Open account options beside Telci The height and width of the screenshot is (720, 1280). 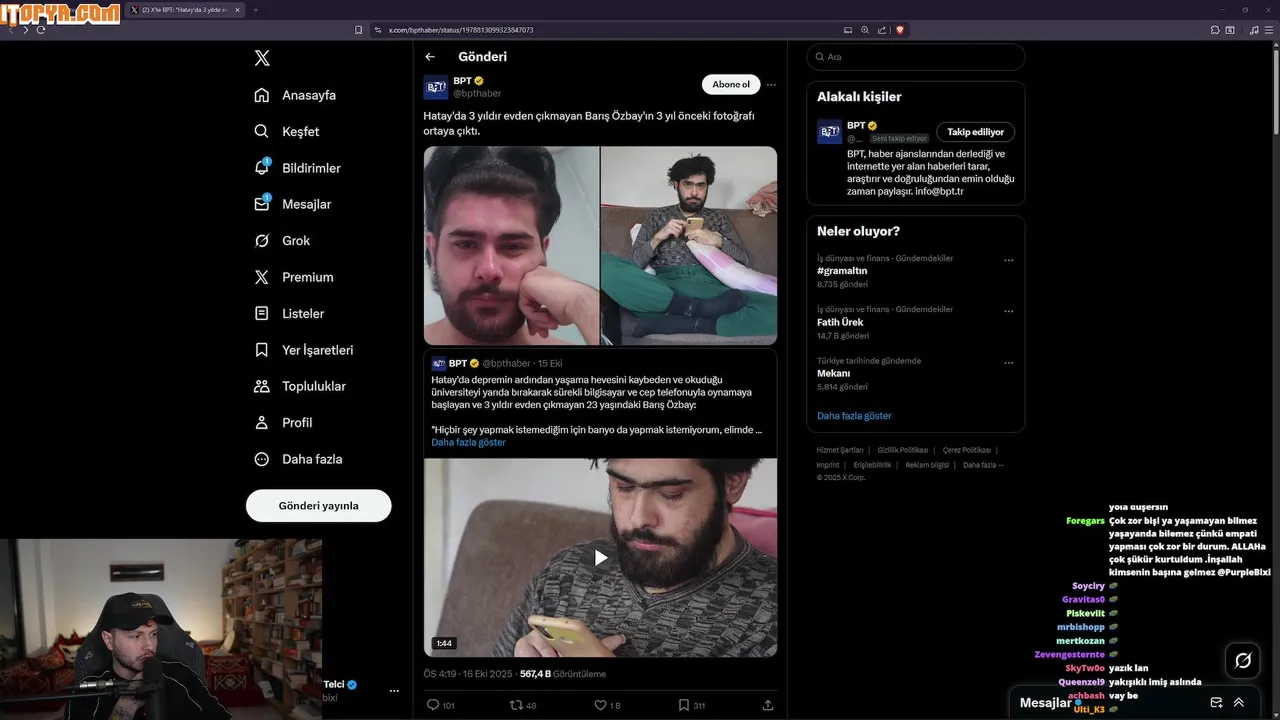(394, 690)
